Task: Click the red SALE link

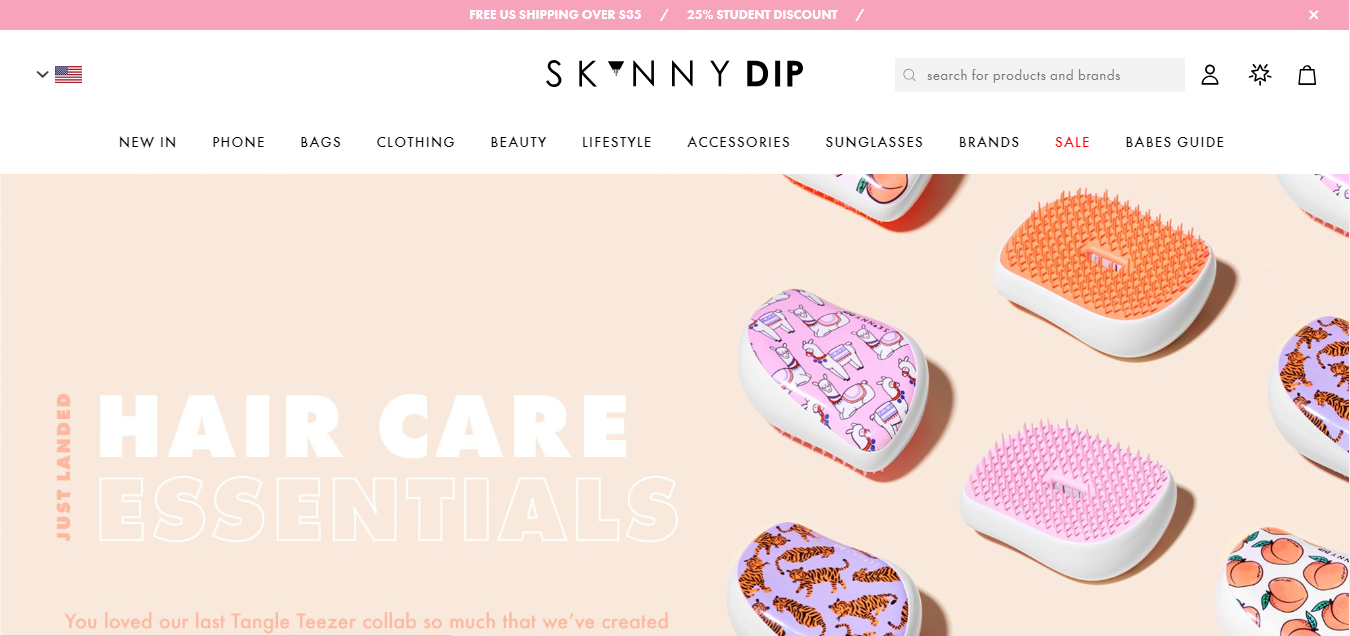Action: tap(1072, 142)
